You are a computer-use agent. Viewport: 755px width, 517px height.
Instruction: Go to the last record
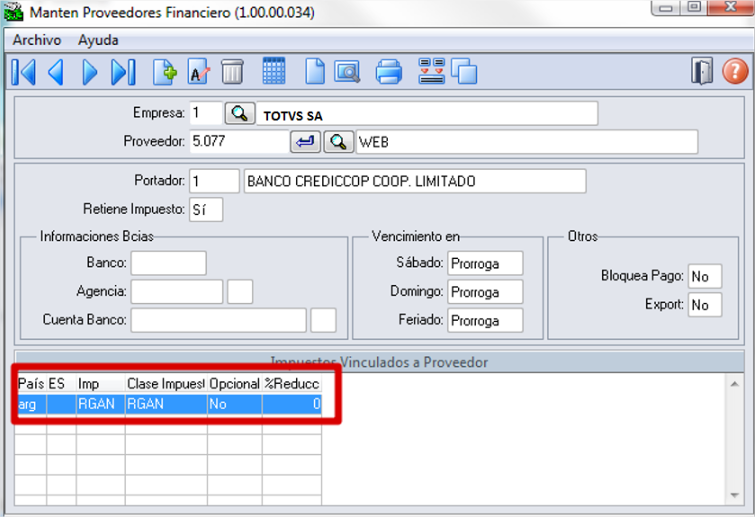(123, 73)
